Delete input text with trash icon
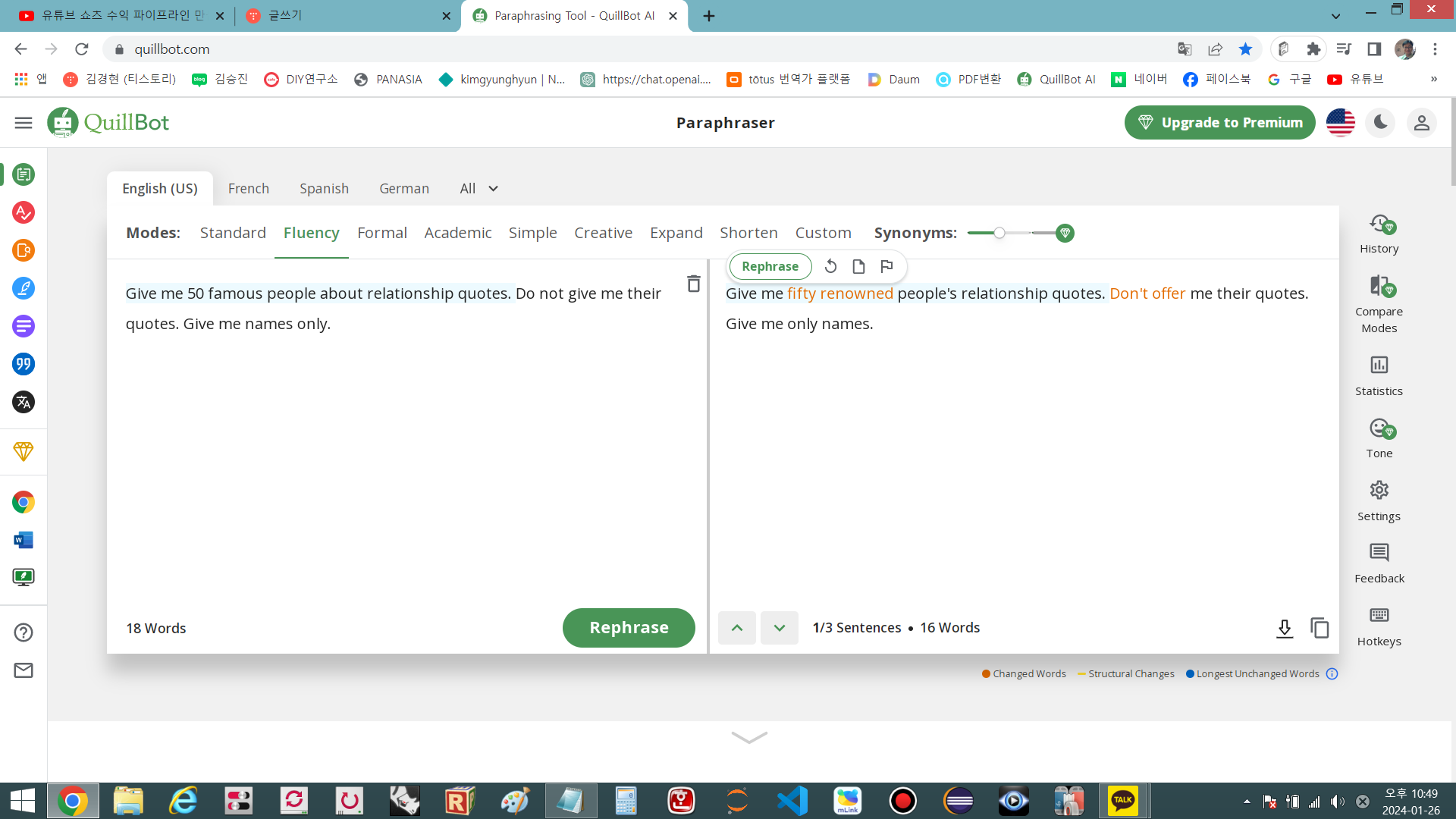 click(x=693, y=284)
